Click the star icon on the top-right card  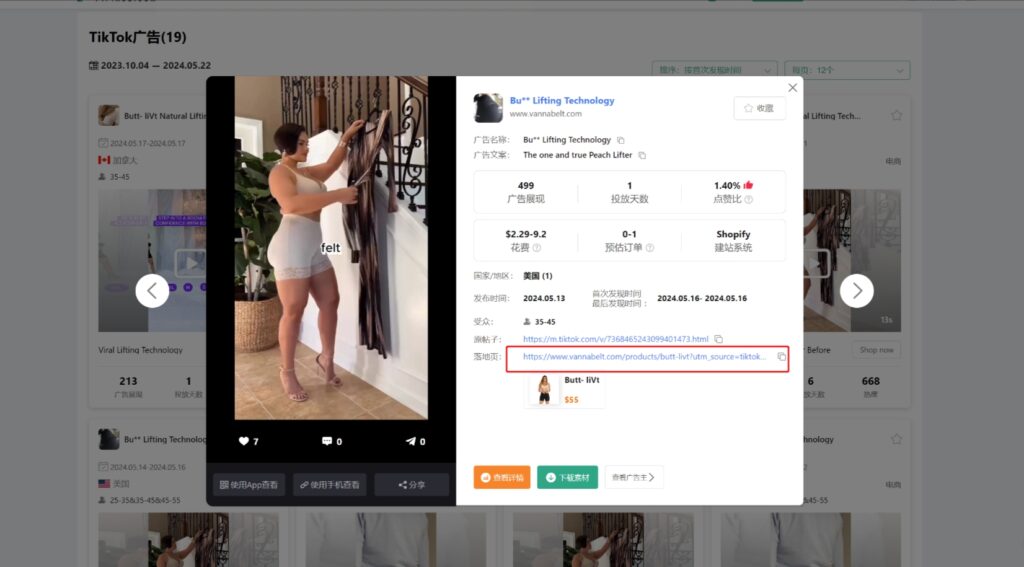(x=897, y=116)
